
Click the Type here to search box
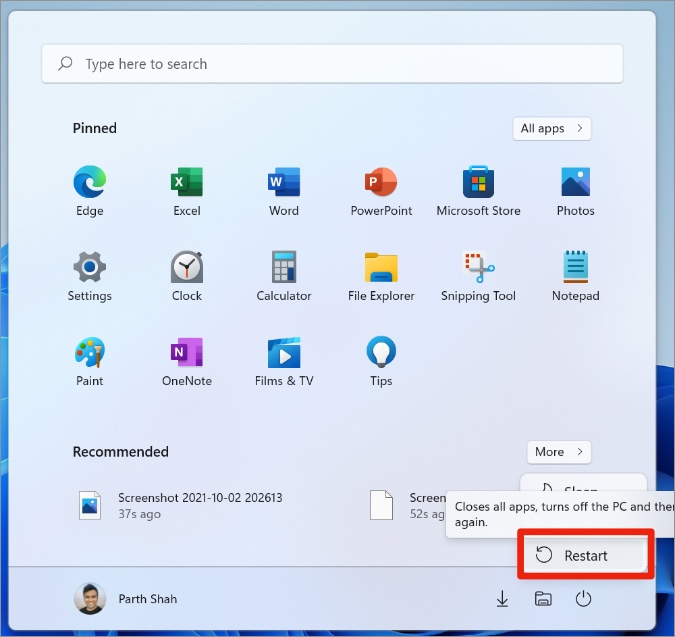[x=332, y=64]
